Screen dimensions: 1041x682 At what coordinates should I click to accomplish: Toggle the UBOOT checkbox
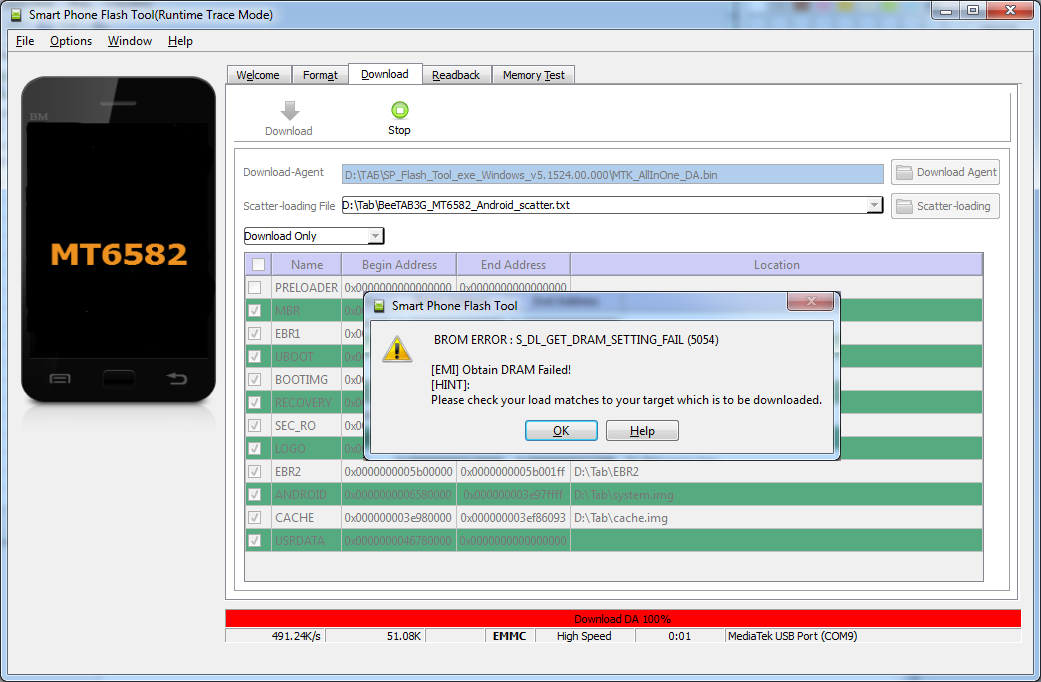pyautogui.click(x=254, y=357)
